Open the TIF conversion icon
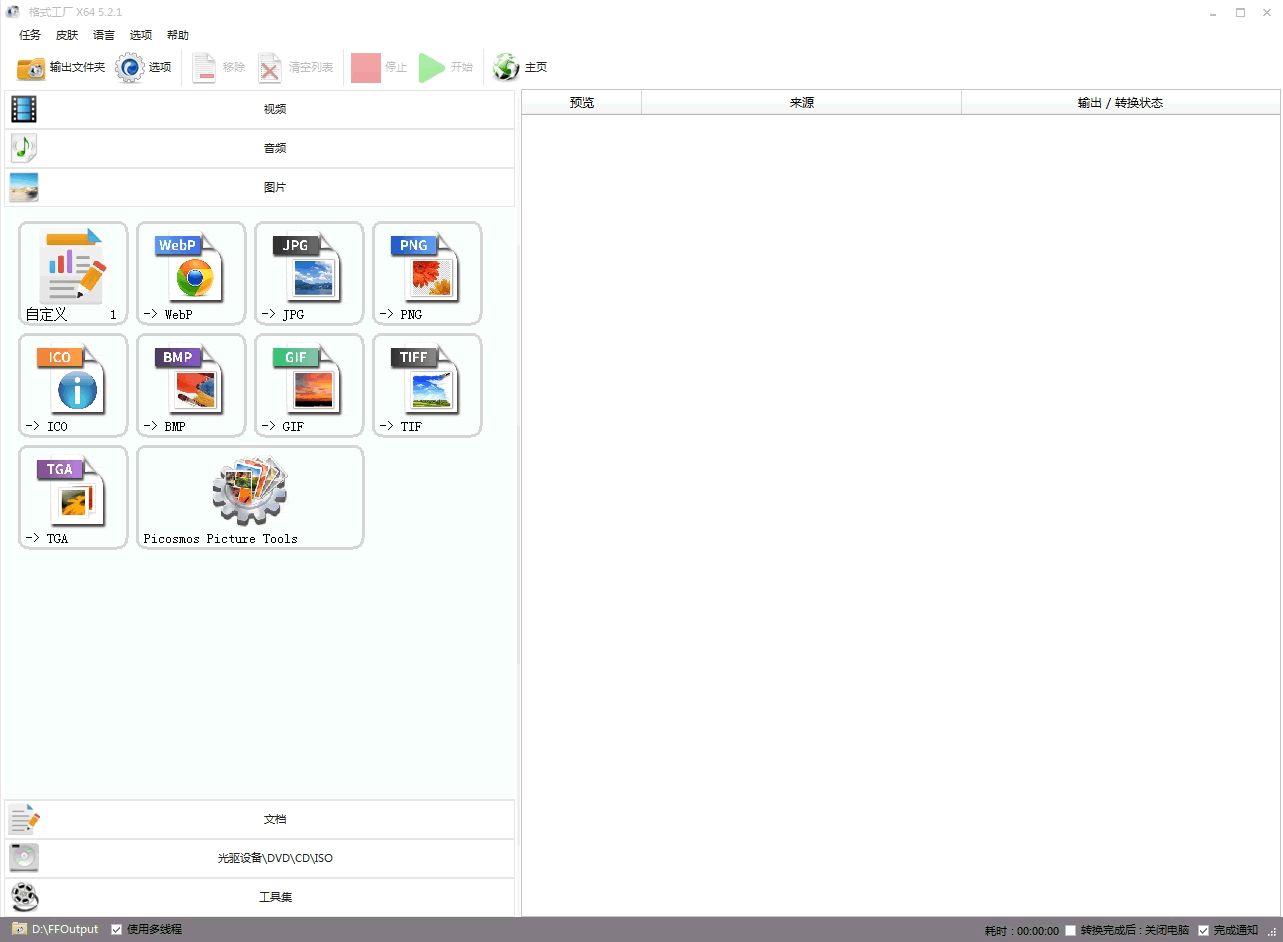1283x942 pixels. 426,384
